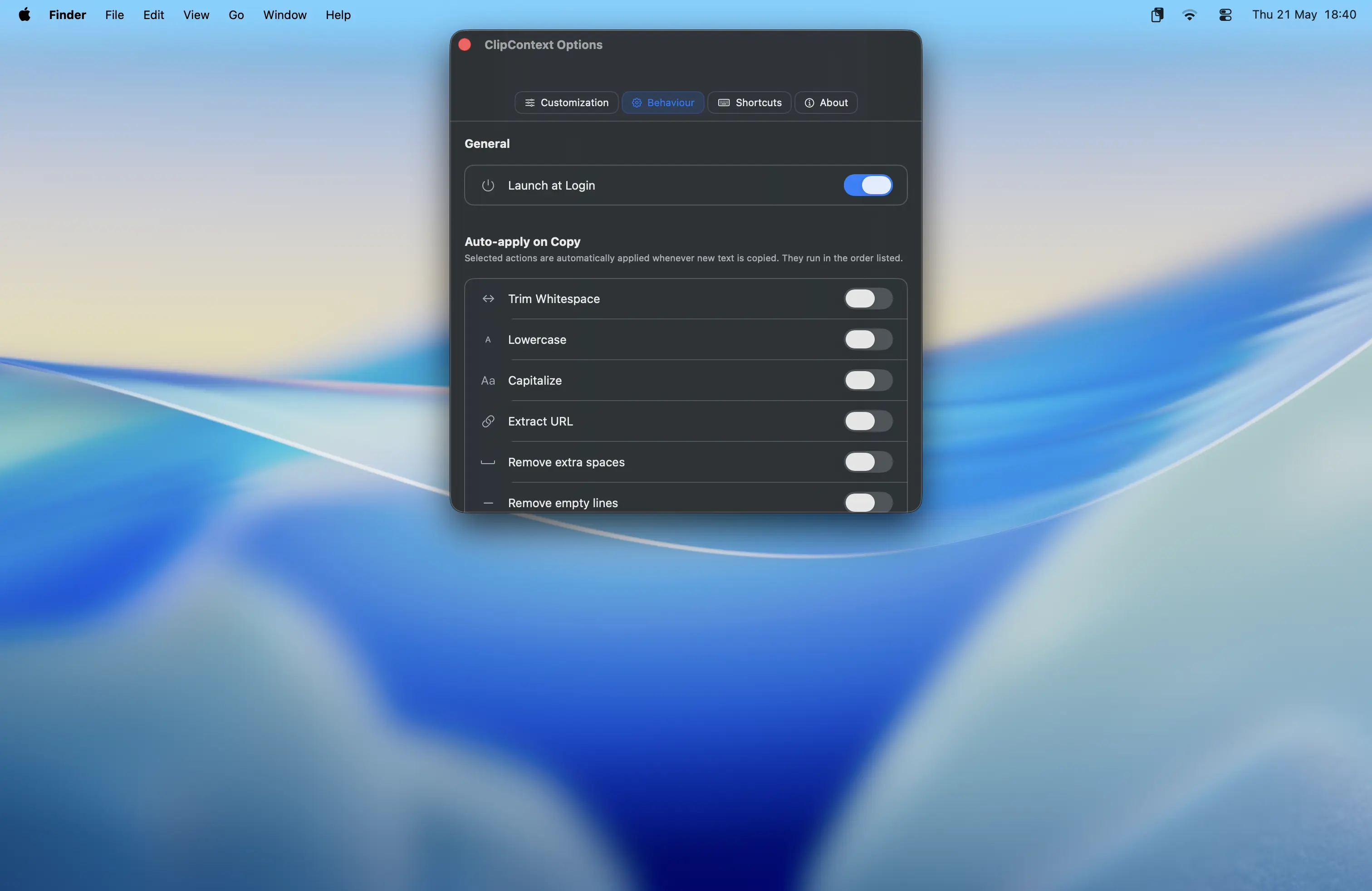Open the Wi-Fi status menu
Viewport: 1372px width, 891px height.
(x=1189, y=15)
